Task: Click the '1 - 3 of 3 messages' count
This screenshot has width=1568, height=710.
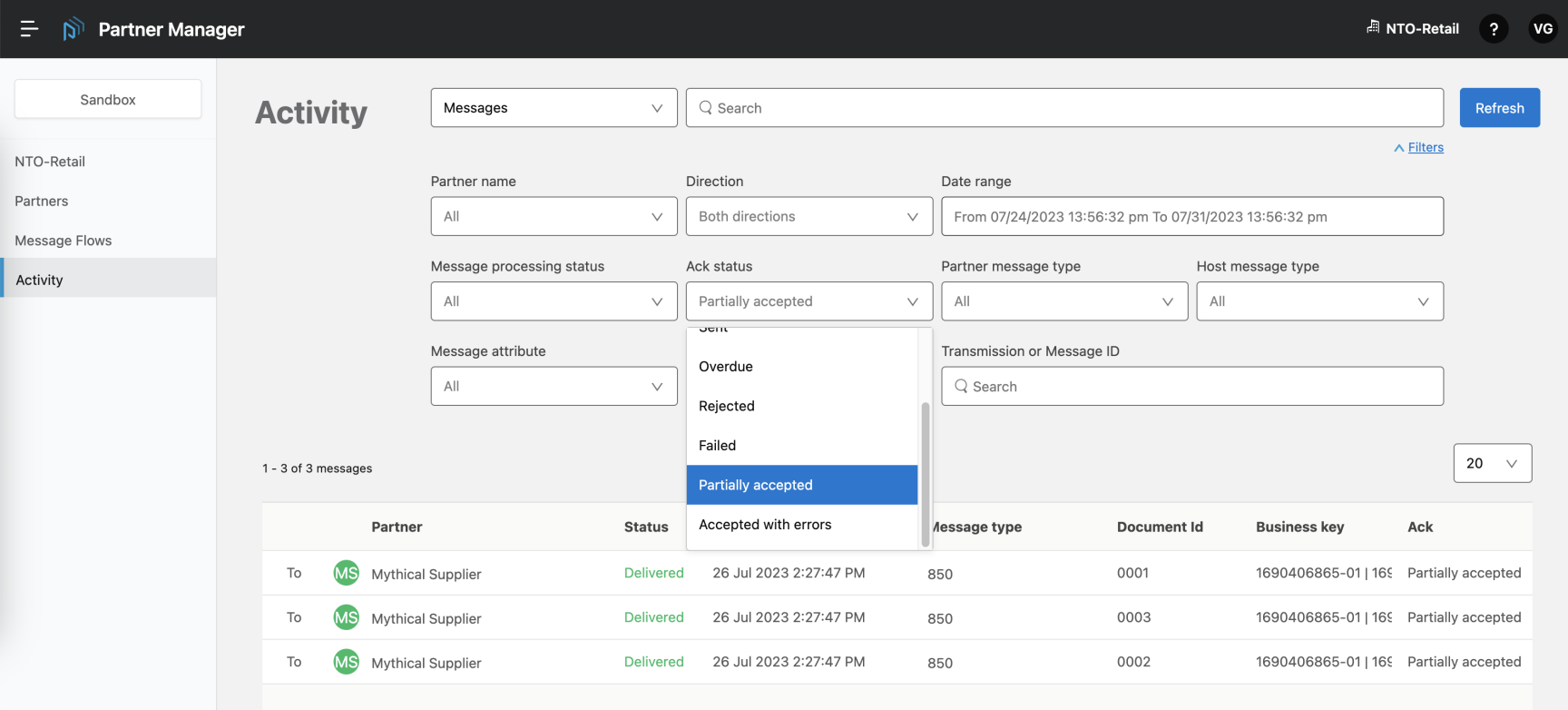Action: point(317,468)
